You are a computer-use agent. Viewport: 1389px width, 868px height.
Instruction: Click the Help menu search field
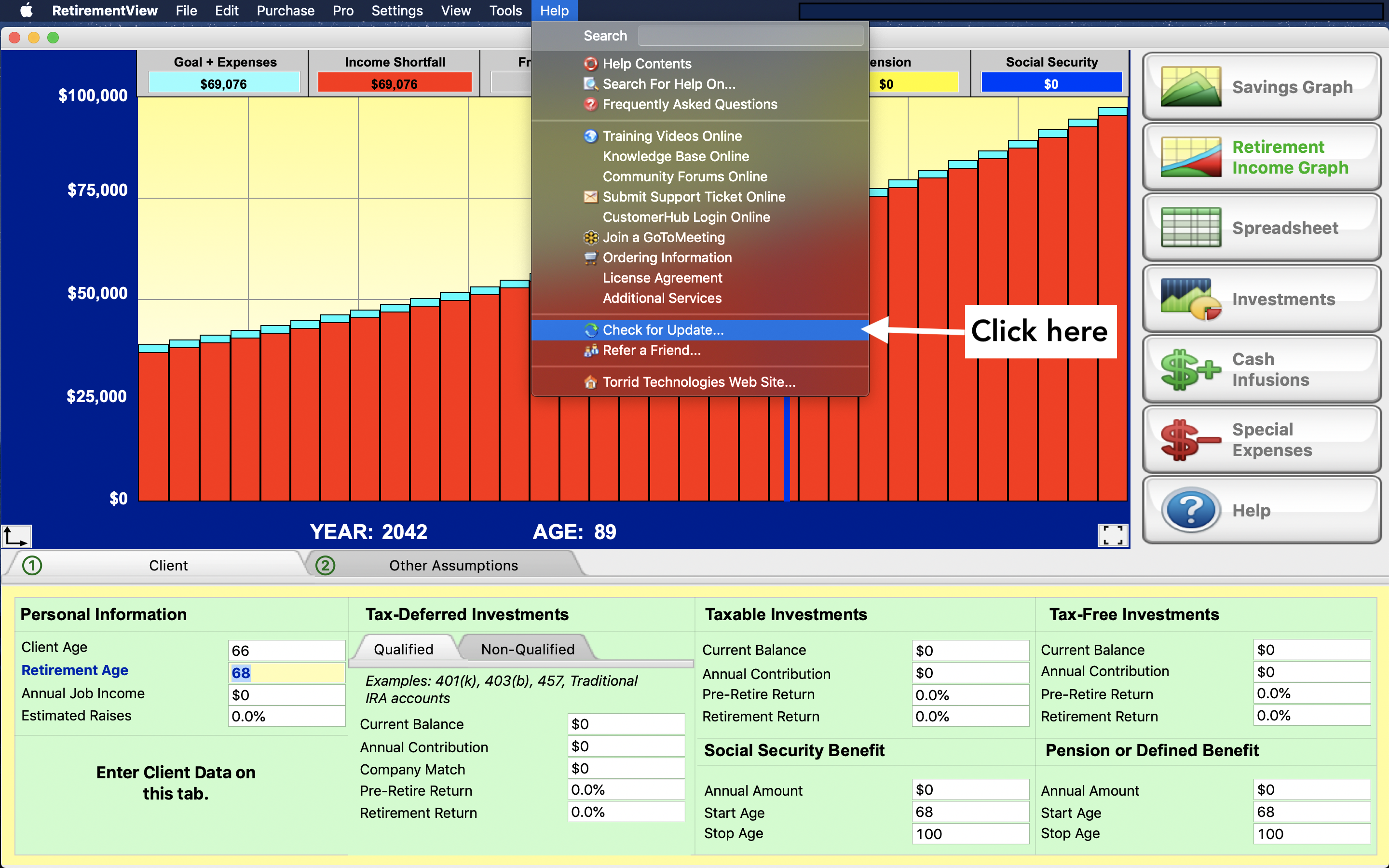tap(750, 36)
